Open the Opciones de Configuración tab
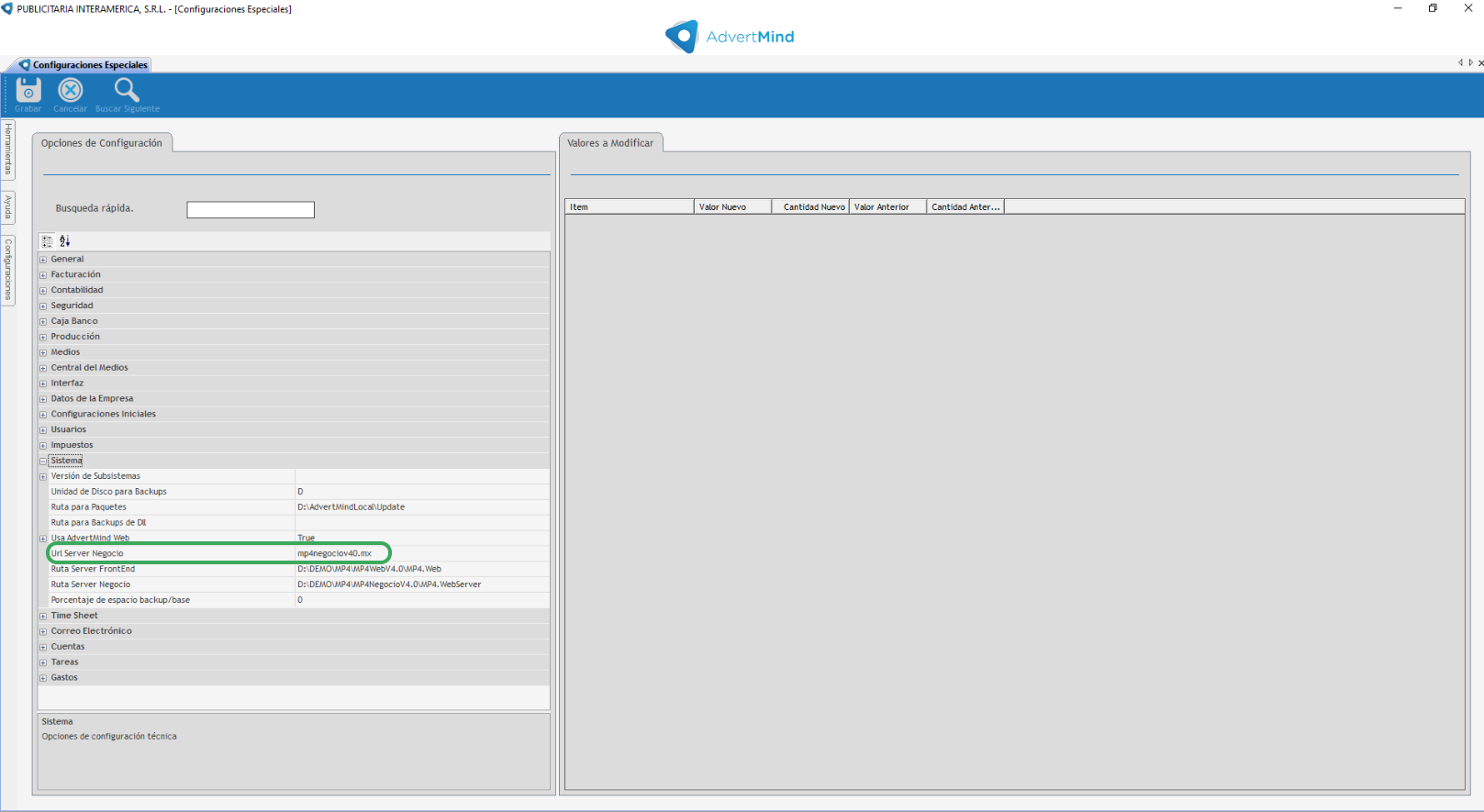 pyautogui.click(x=102, y=143)
